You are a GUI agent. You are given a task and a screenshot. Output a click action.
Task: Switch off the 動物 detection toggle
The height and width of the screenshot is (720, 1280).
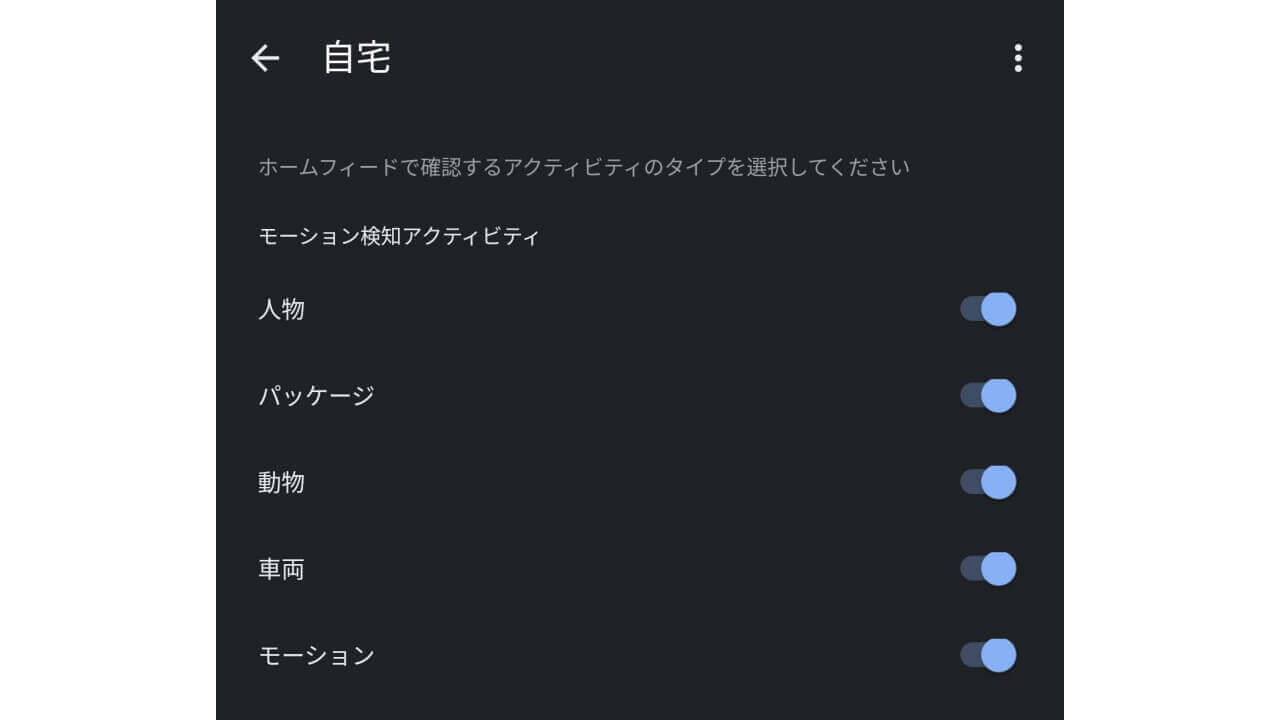coord(988,482)
